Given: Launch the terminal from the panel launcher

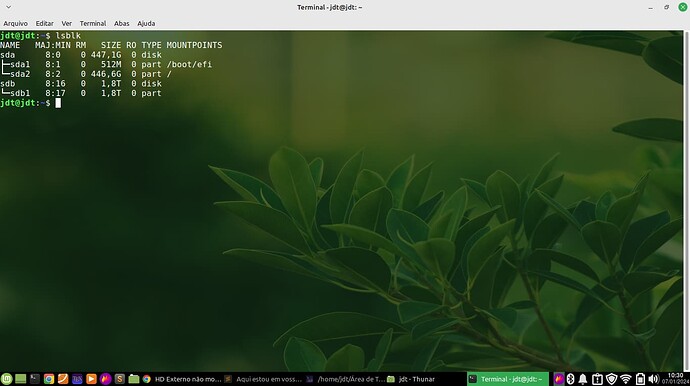Looking at the screenshot, I should click(x=35, y=379).
